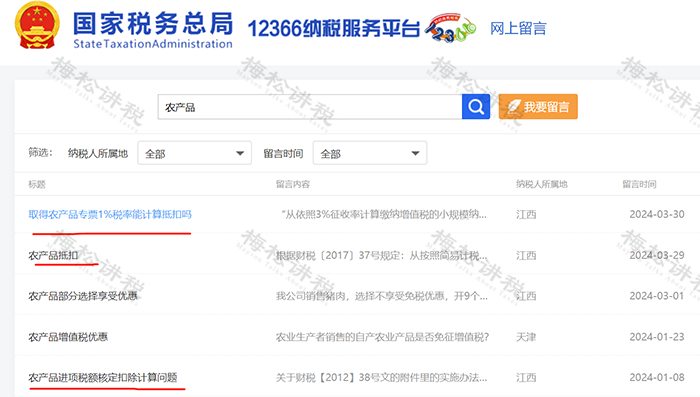Click the arrow of the 留言时间 filter
Image resolution: width=700 pixels, height=397 pixels.
click(415, 153)
